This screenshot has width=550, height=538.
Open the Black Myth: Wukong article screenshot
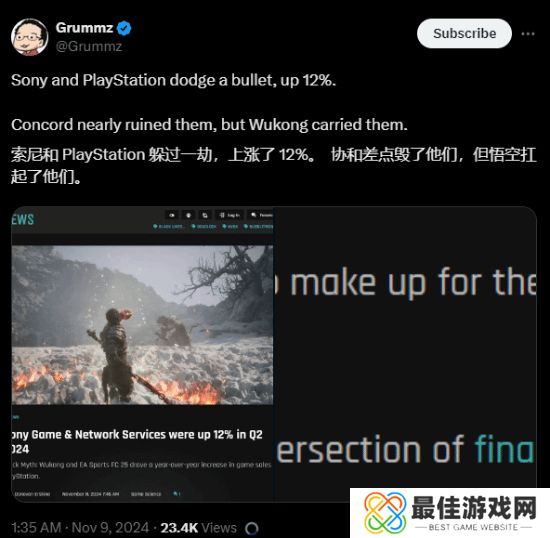coord(142,325)
